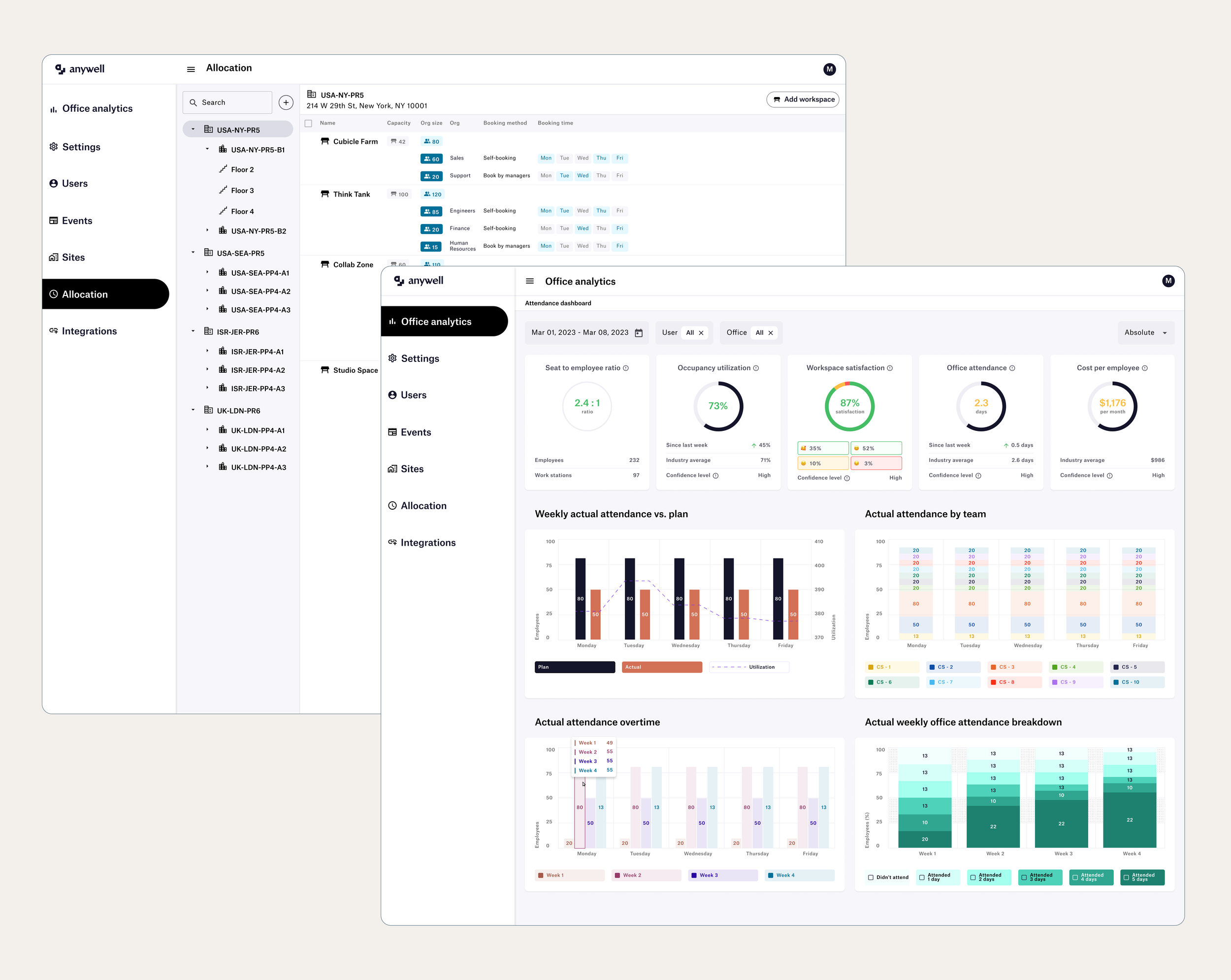Open Events in Office analytics sidebar
Screen dimensions: 1231x980
tap(409, 432)
